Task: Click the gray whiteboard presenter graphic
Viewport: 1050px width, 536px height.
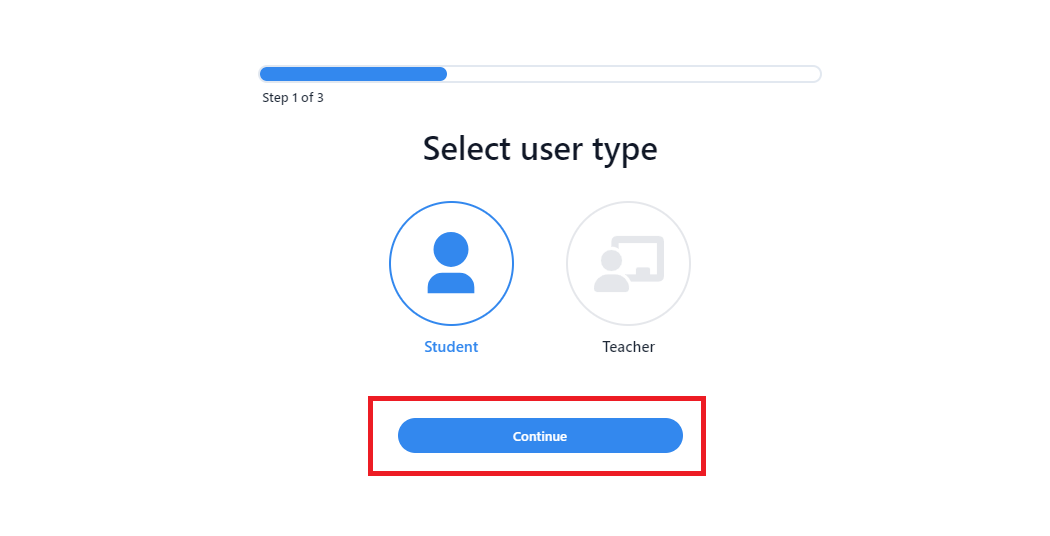Action: tap(629, 264)
